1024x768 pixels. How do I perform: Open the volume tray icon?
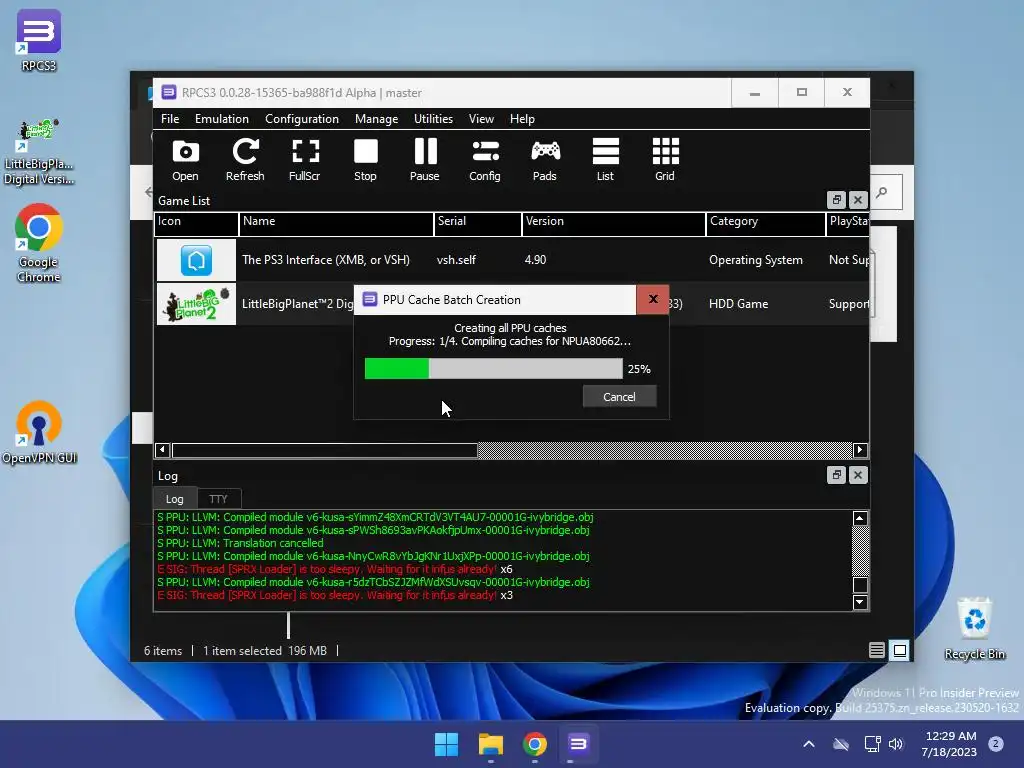click(x=896, y=744)
